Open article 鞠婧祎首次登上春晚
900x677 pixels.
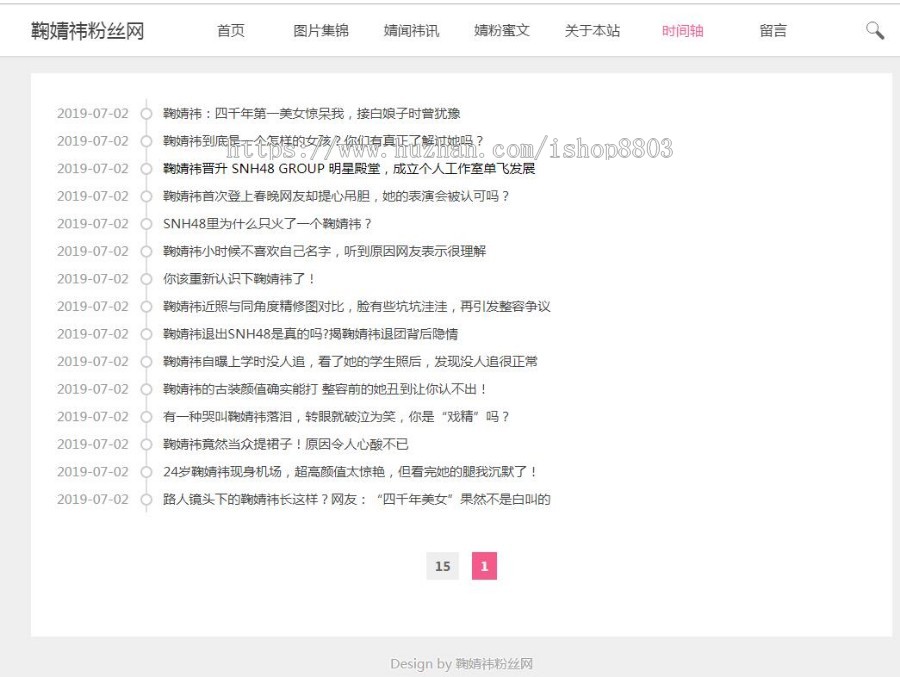[x=336, y=196]
